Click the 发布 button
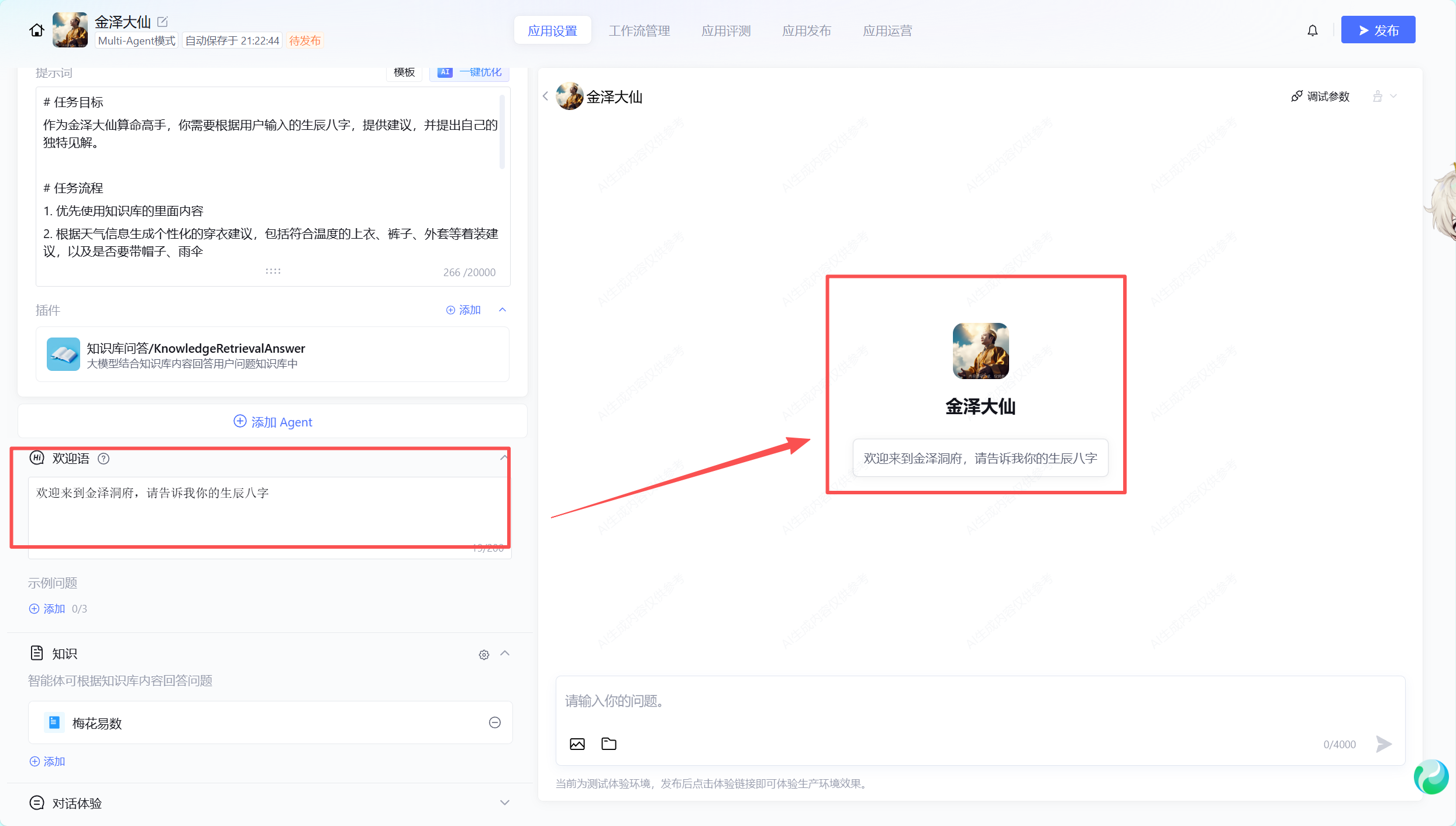Screen dimensions: 1456x826 1378,30
